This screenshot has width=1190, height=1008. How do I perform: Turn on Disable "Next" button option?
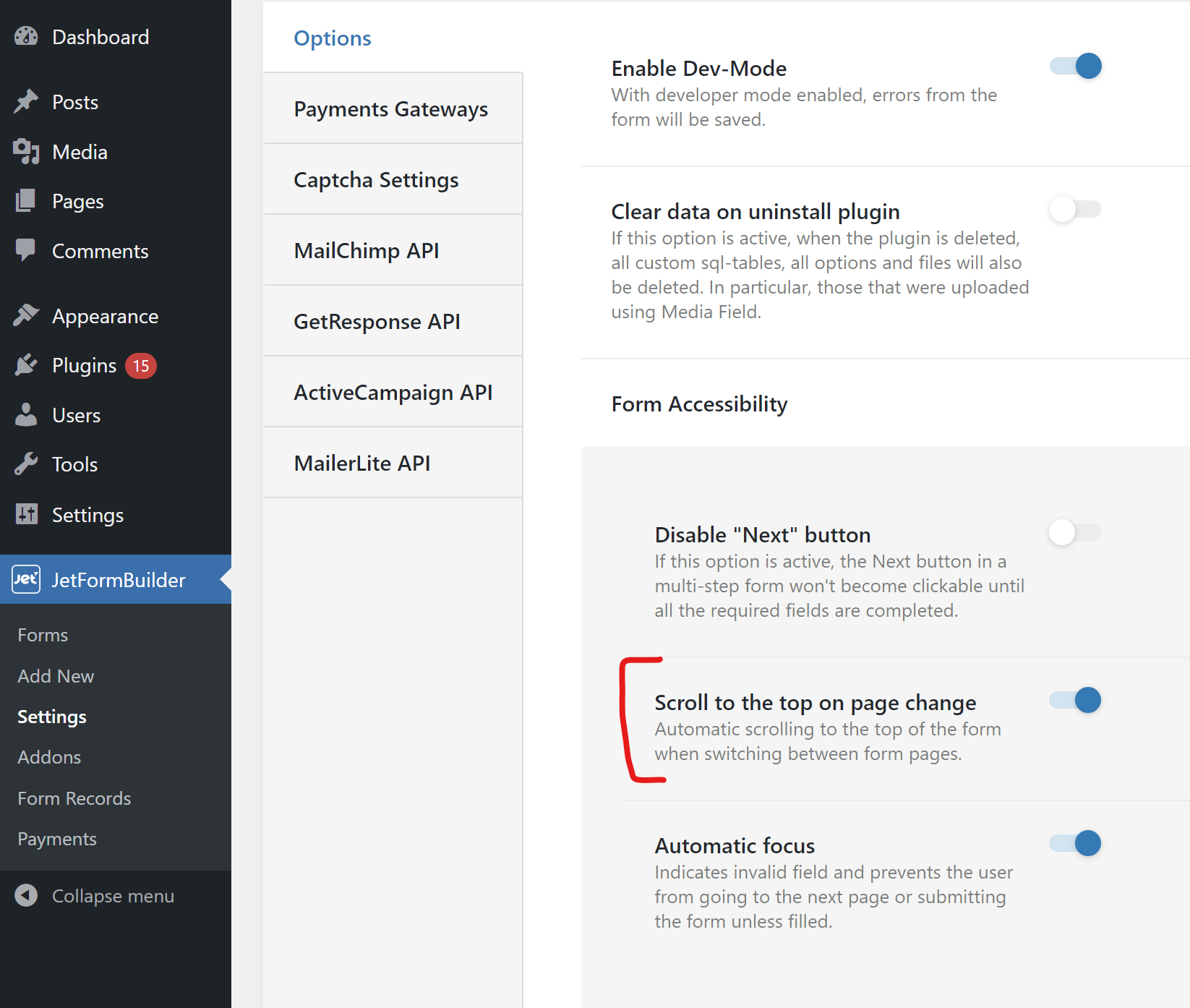(1075, 533)
